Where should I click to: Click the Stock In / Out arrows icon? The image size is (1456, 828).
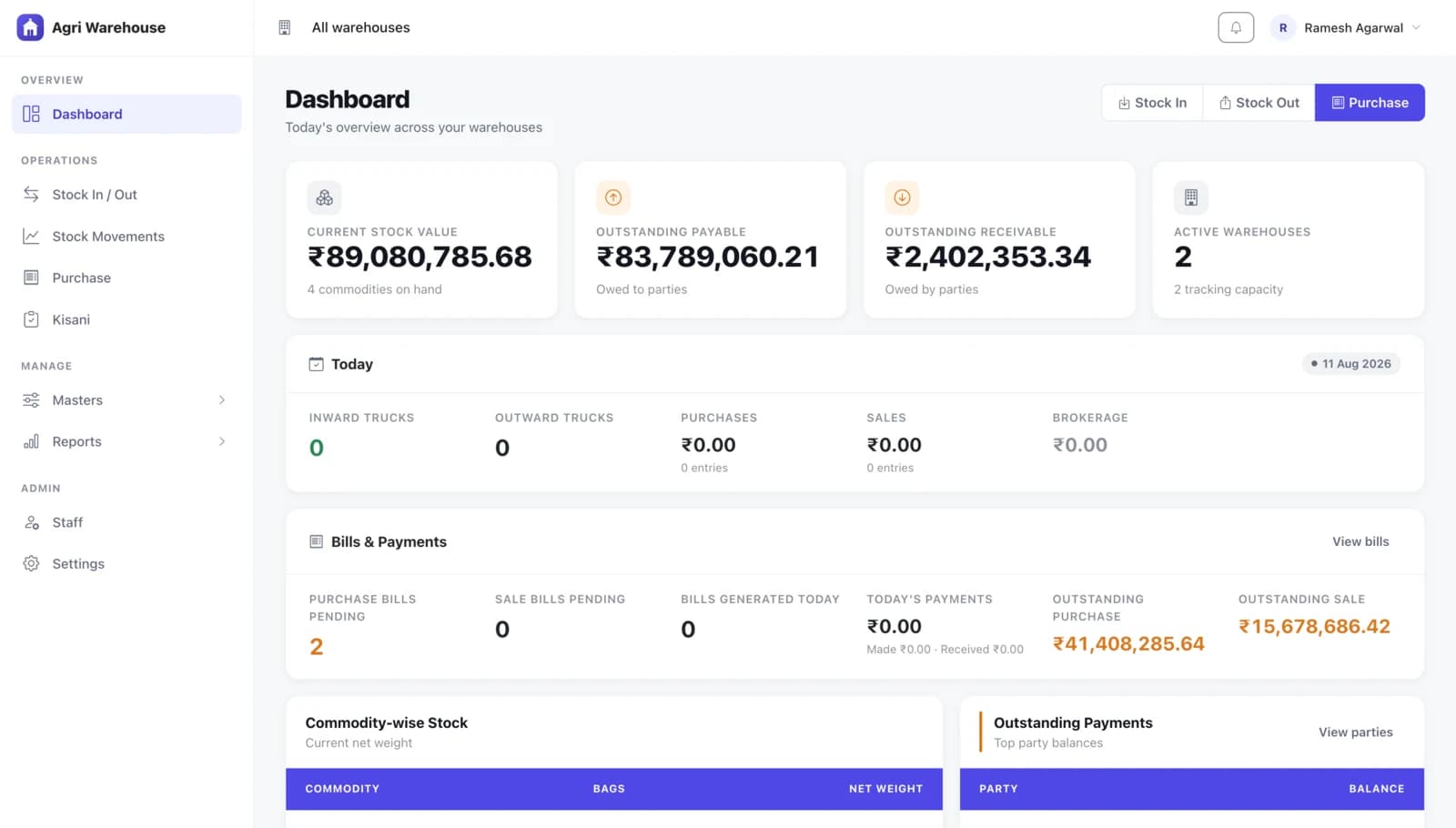pyautogui.click(x=31, y=195)
